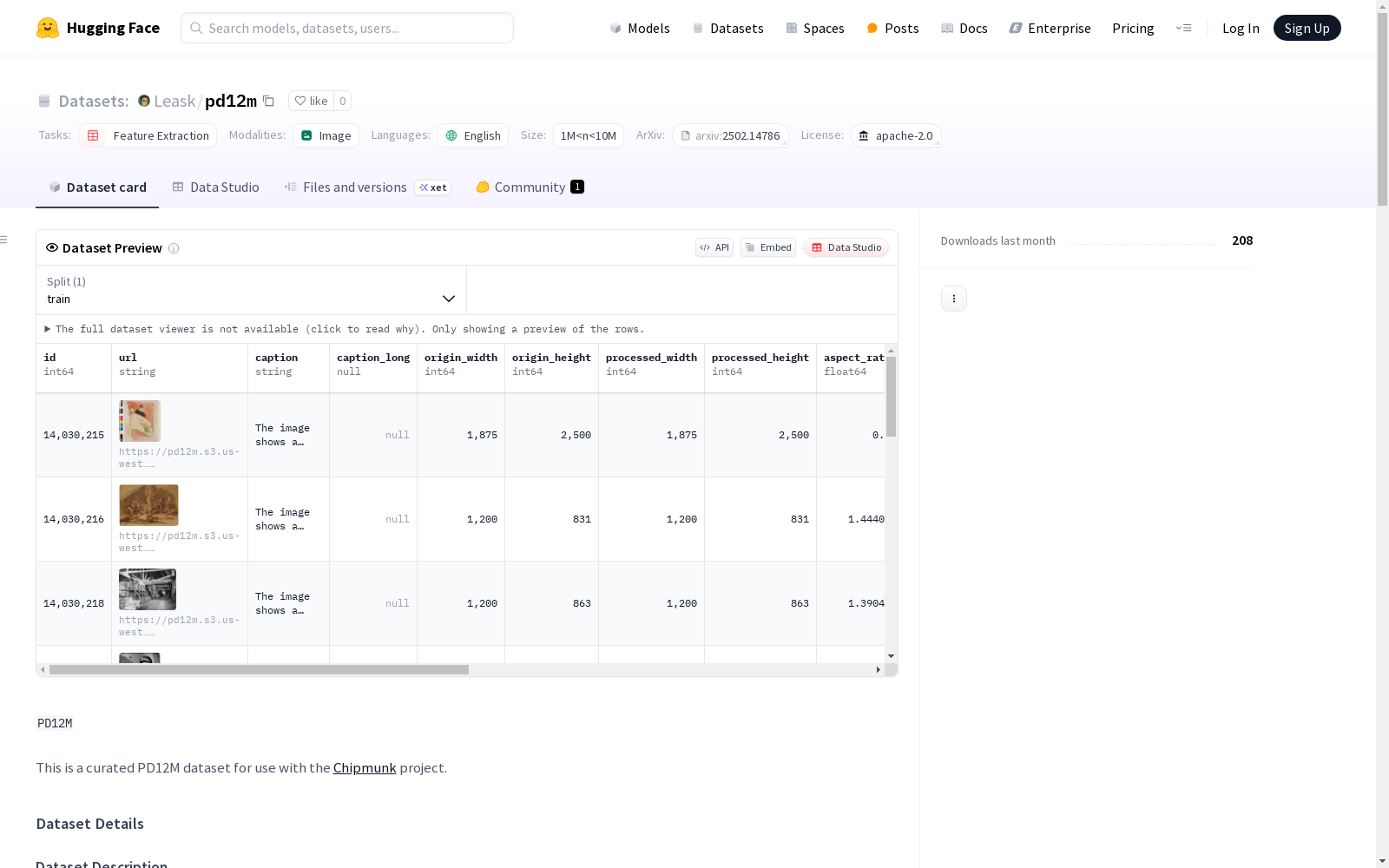Click the table scroll down arrow
Image resolution: width=1389 pixels, height=868 pixels.
892,656
